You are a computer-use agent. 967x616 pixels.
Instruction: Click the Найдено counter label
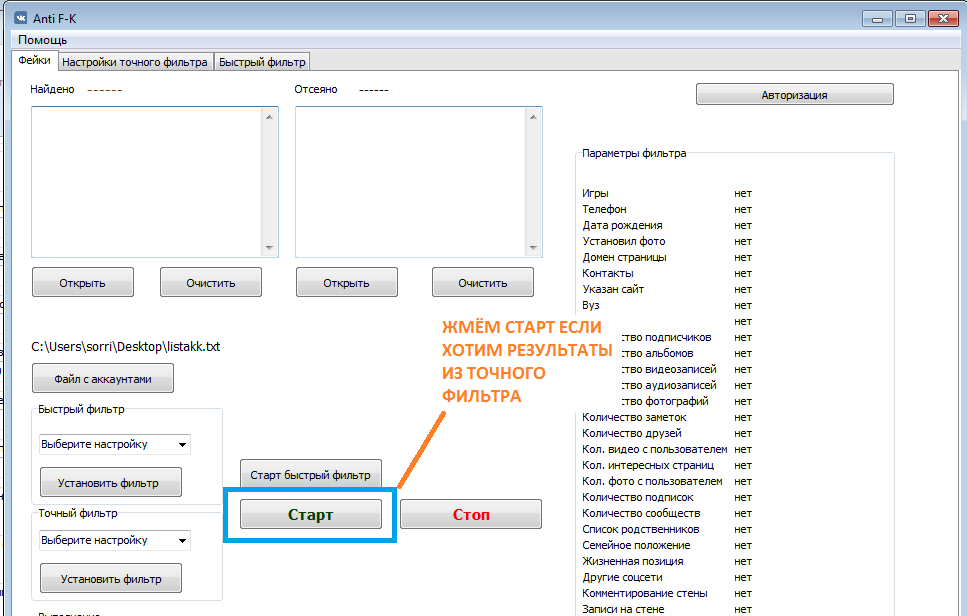pos(52,89)
